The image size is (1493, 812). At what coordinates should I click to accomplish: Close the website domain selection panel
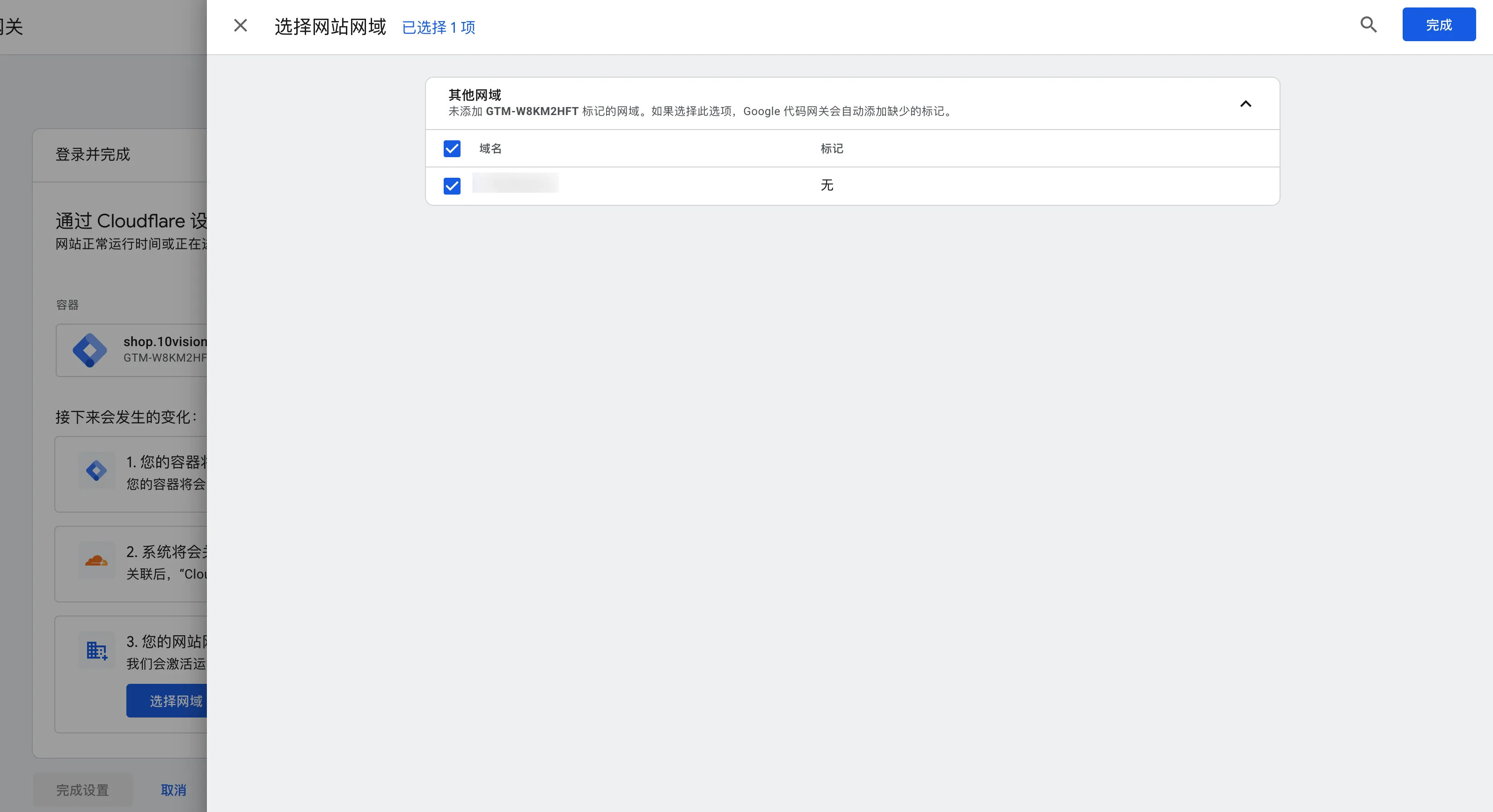241,25
